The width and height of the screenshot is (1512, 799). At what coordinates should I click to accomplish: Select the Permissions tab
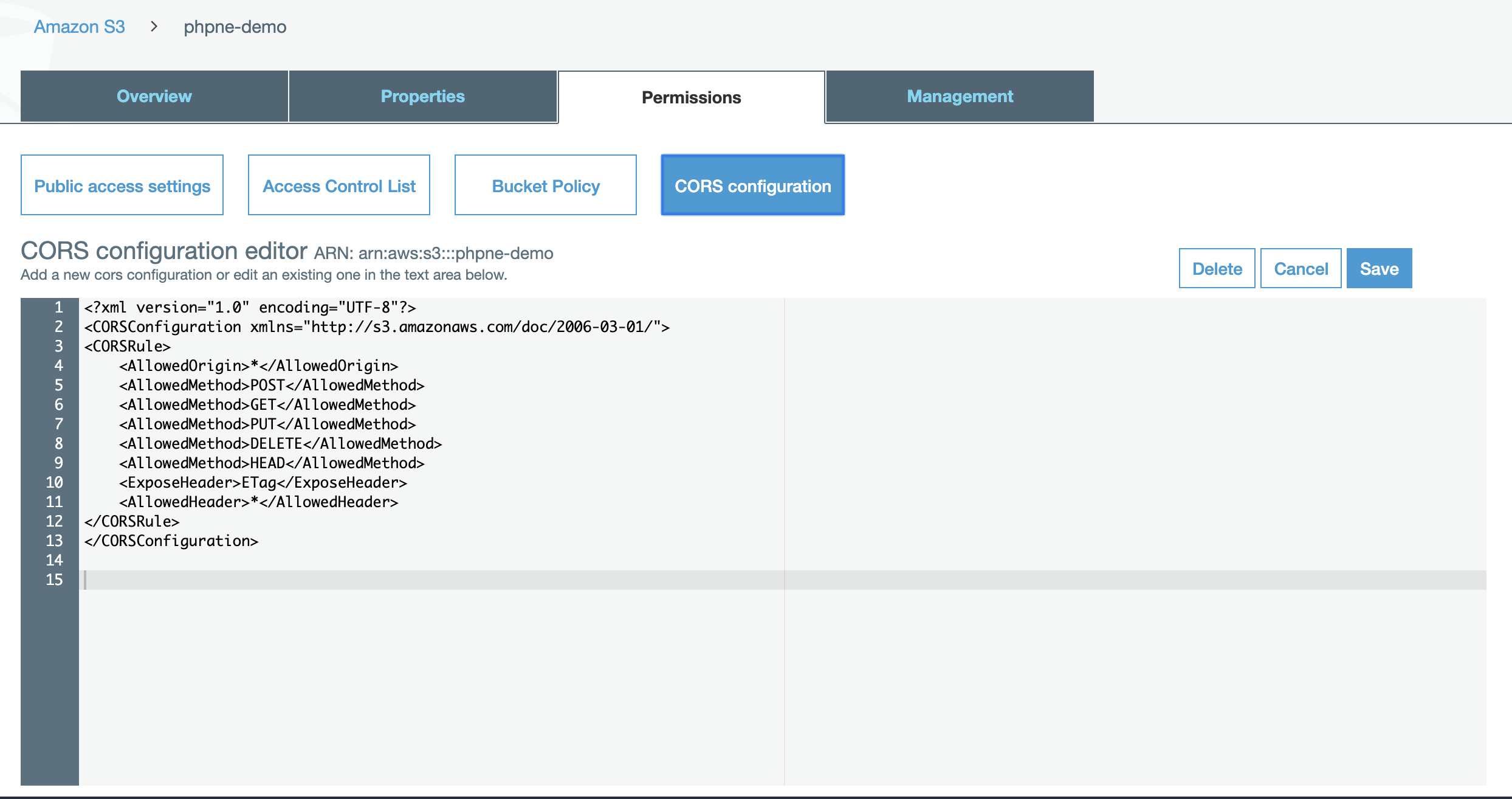click(691, 97)
